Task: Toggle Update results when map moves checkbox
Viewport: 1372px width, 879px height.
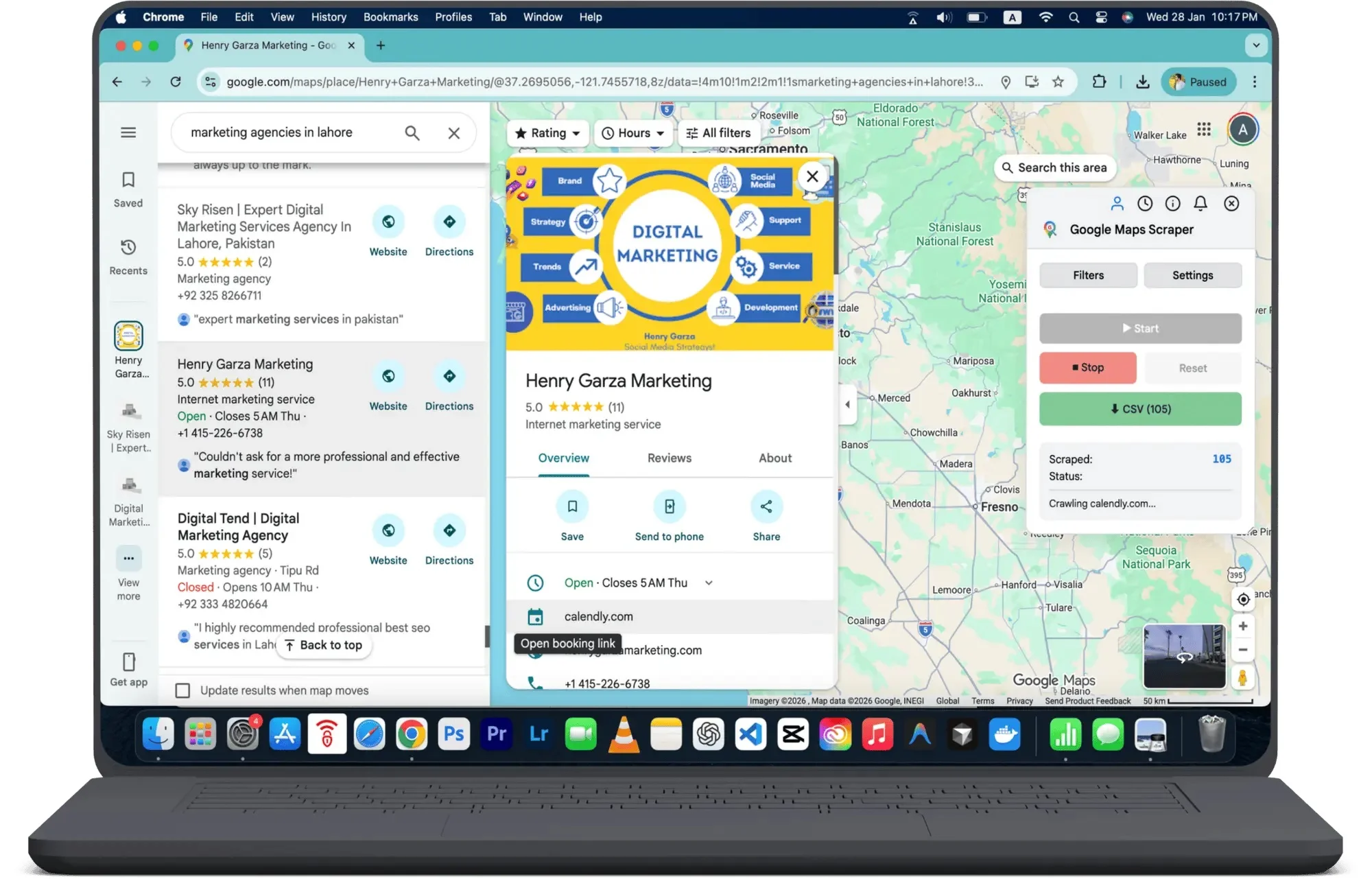Action: pos(182,690)
